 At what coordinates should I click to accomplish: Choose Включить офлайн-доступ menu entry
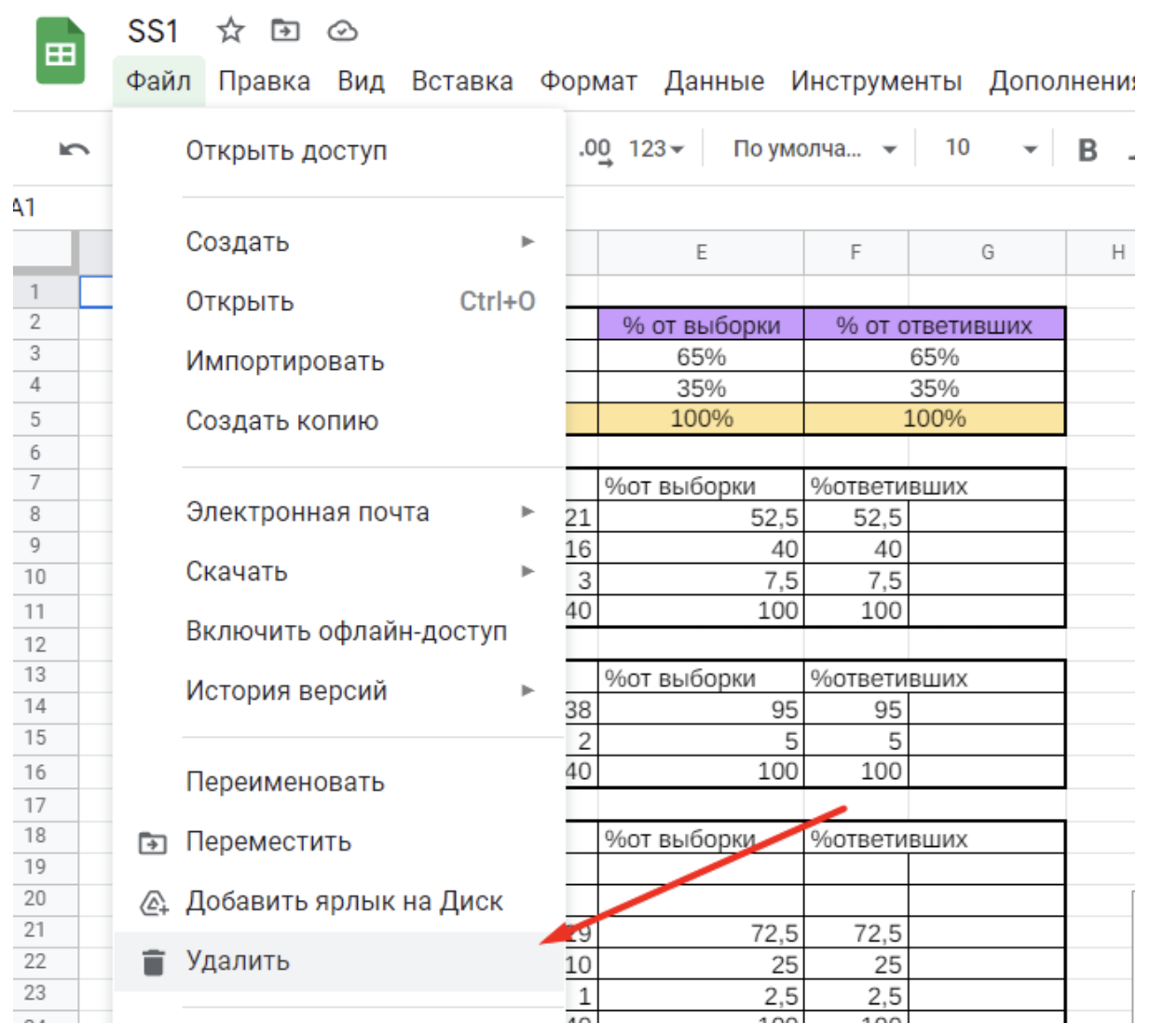(x=339, y=632)
